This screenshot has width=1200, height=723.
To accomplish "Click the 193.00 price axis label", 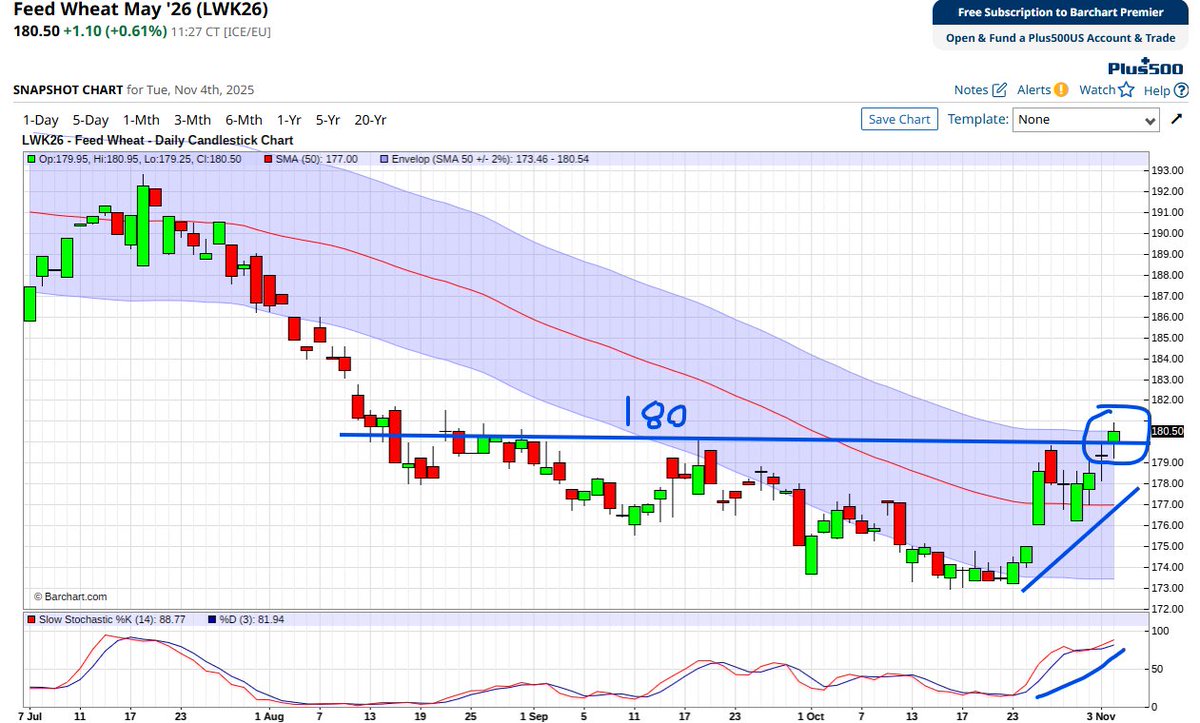I will point(1168,170).
